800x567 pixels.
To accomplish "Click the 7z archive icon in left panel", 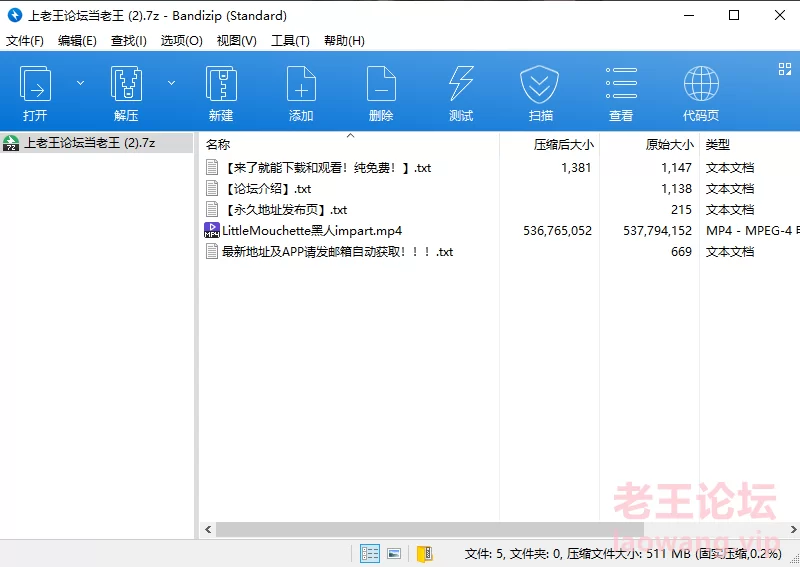I will tap(11, 143).
